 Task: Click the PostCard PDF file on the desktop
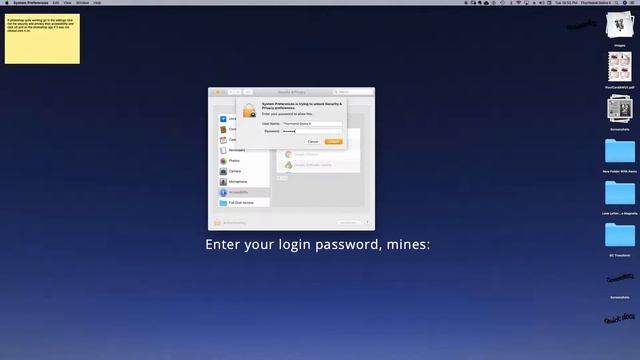(x=620, y=67)
